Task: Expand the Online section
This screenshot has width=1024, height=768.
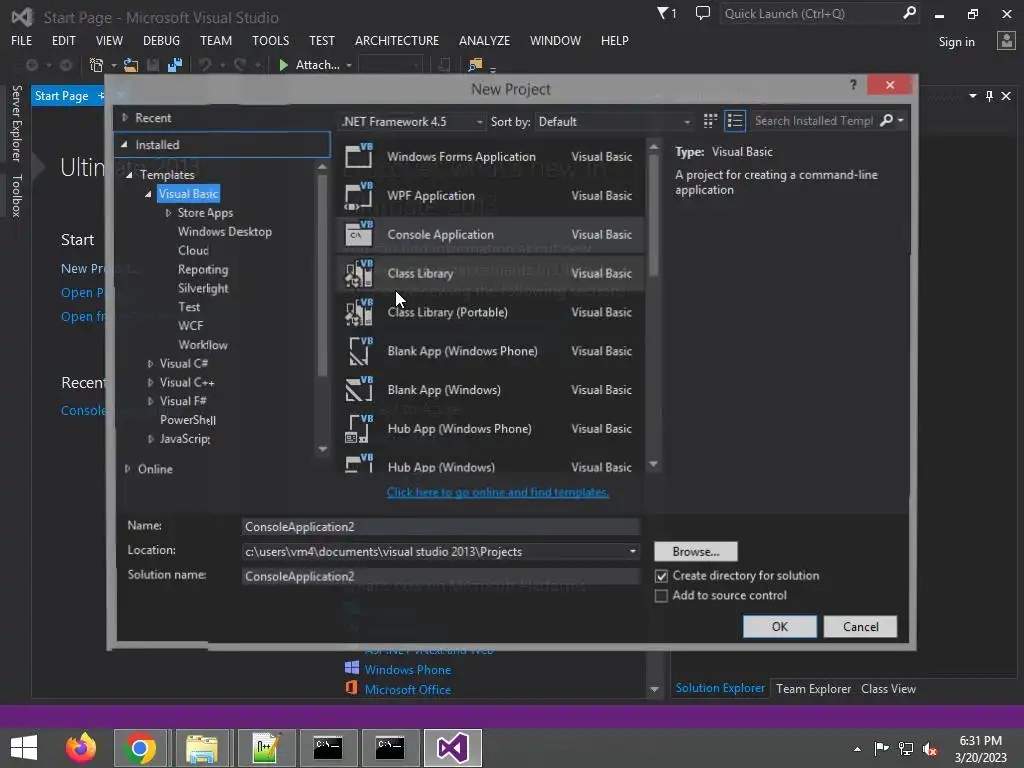Action: 127,469
